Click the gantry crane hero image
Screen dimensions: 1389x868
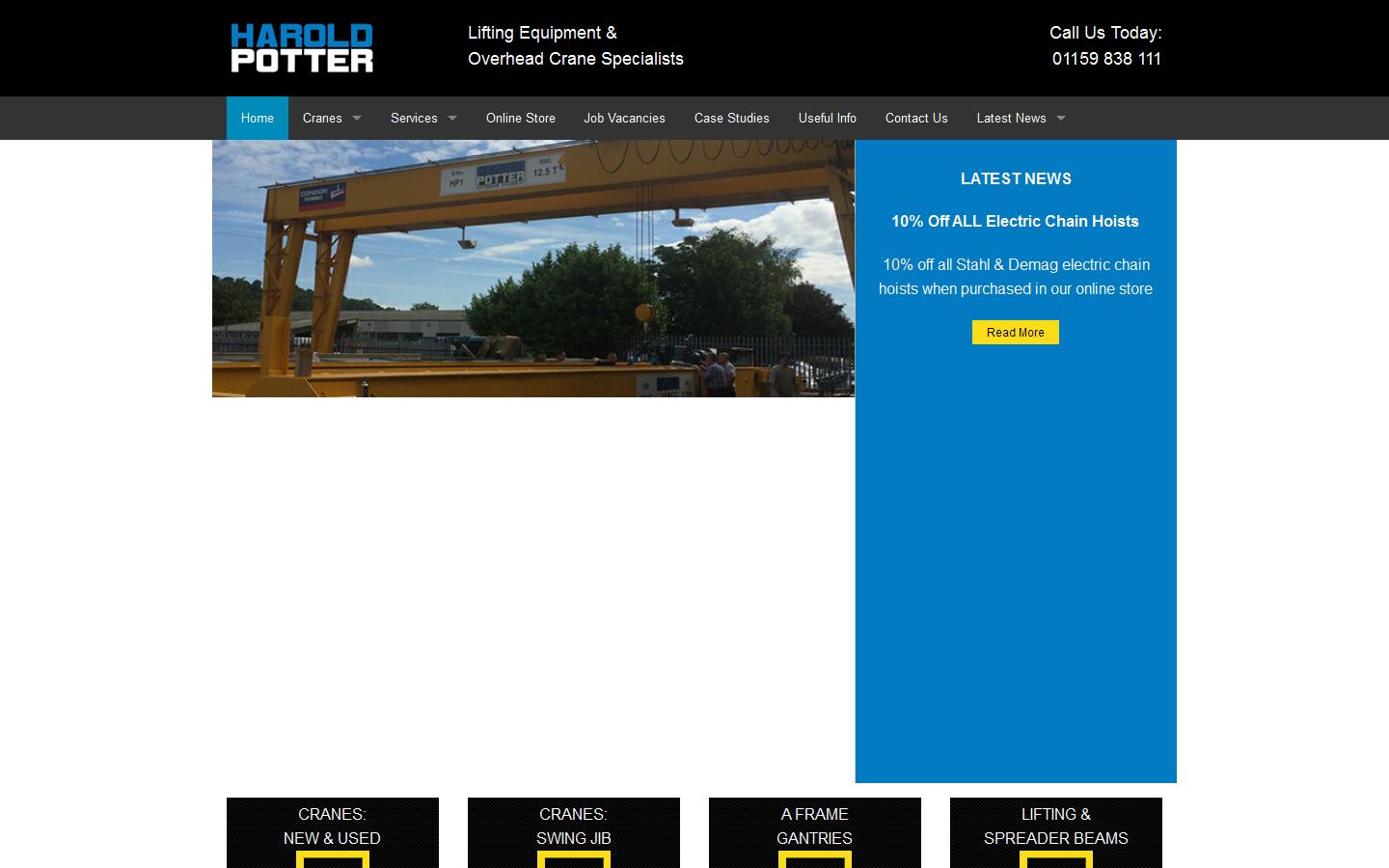[x=533, y=268]
